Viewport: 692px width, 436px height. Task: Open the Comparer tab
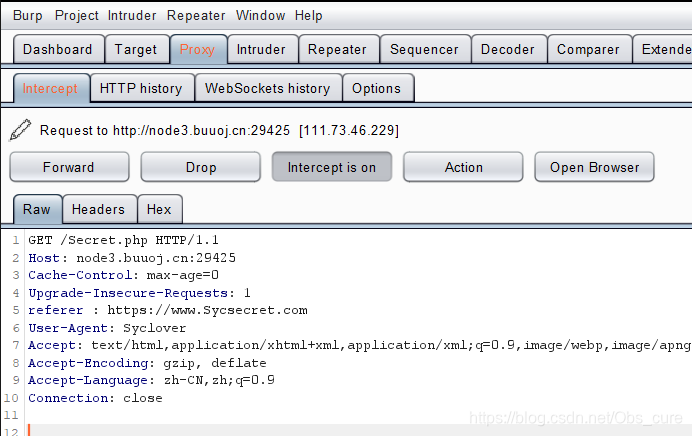588,49
